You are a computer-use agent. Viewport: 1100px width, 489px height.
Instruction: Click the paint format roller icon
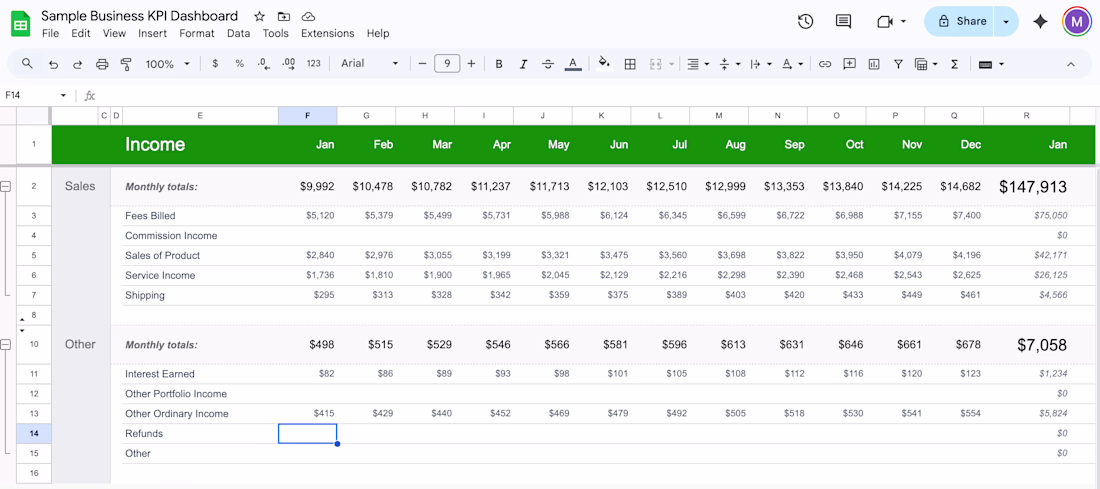click(126, 64)
